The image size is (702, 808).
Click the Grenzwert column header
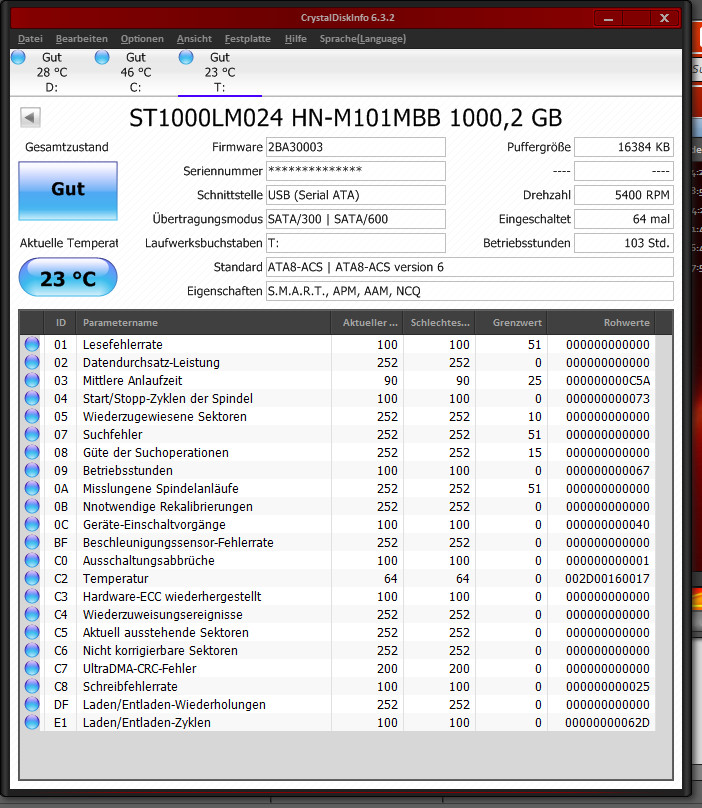511,323
